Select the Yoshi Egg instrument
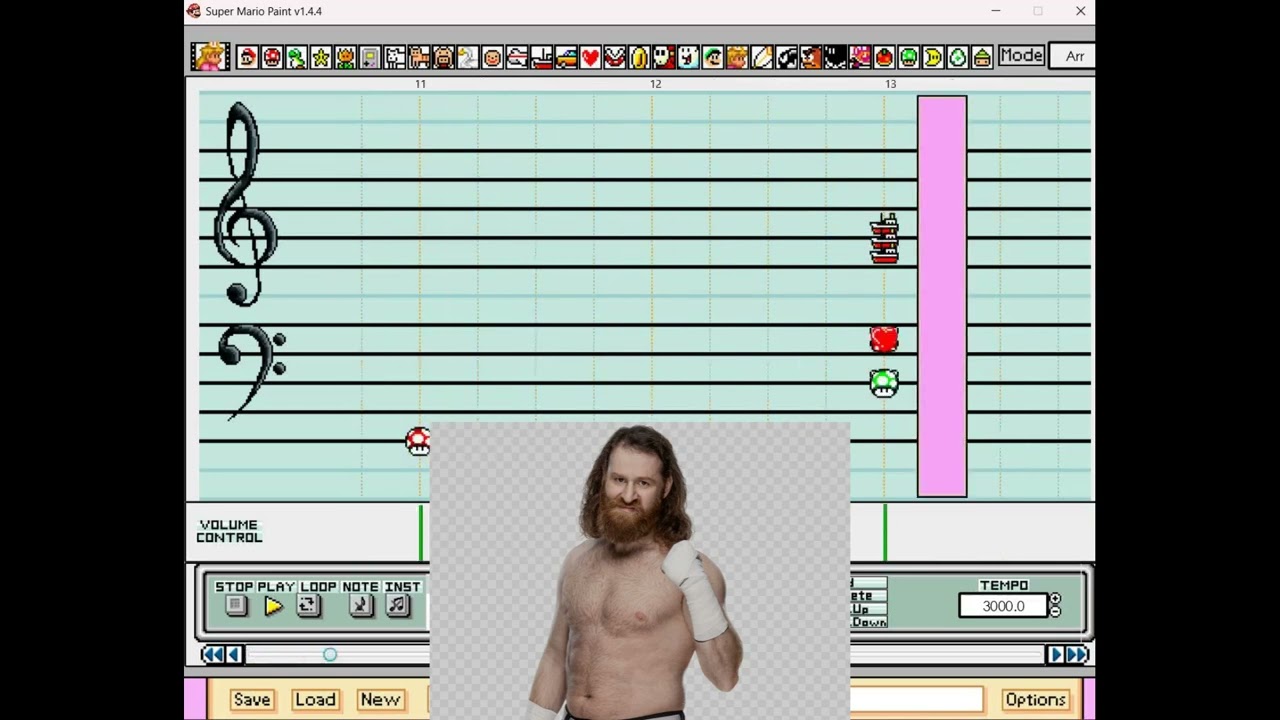The image size is (1280, 720). 957,57
